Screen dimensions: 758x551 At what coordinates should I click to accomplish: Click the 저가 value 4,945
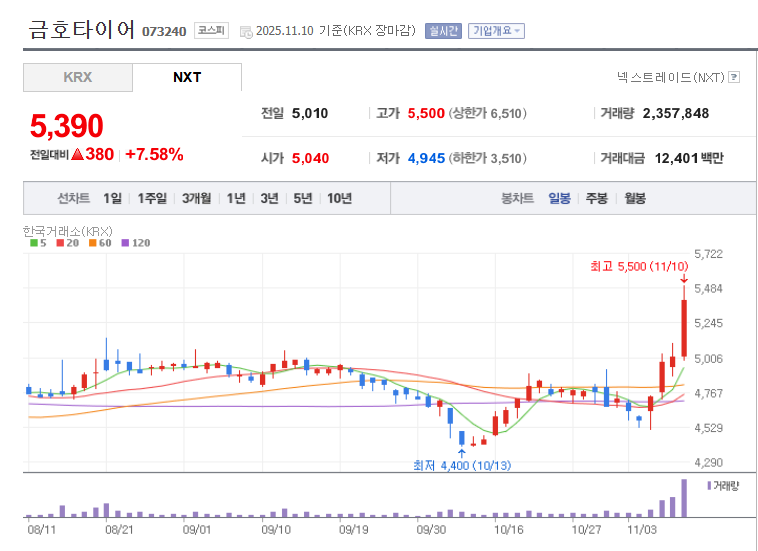coord(426,158)
